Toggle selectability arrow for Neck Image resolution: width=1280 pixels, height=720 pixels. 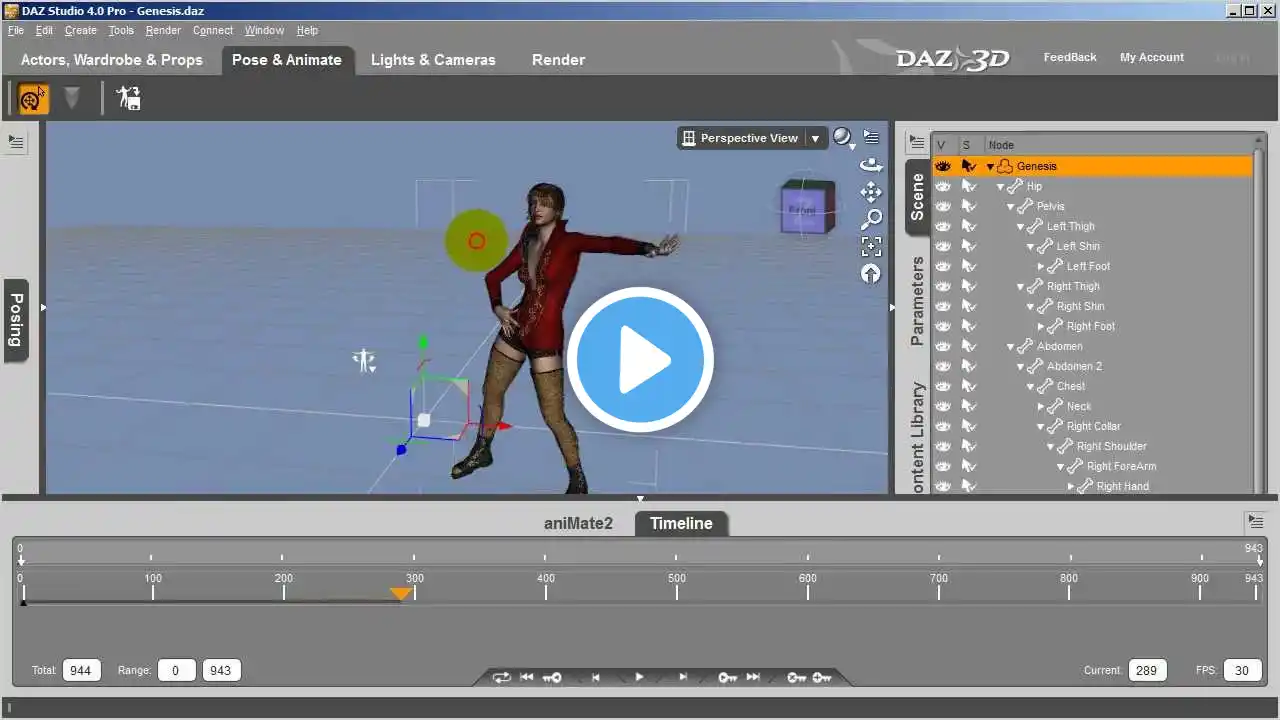[968, 406]
